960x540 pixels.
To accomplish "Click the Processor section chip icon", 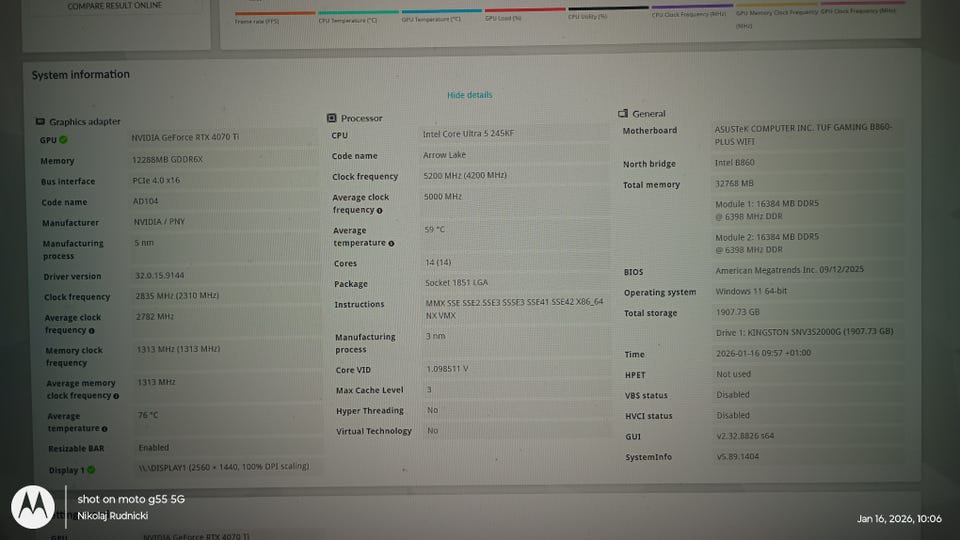I will coord(332,118).
